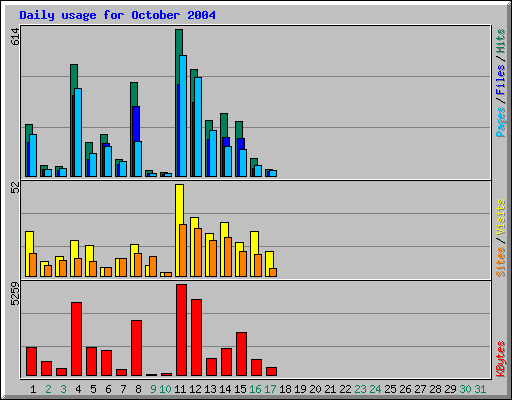
Task: Click the red KBytes bar for day 4
Action: 76,339
